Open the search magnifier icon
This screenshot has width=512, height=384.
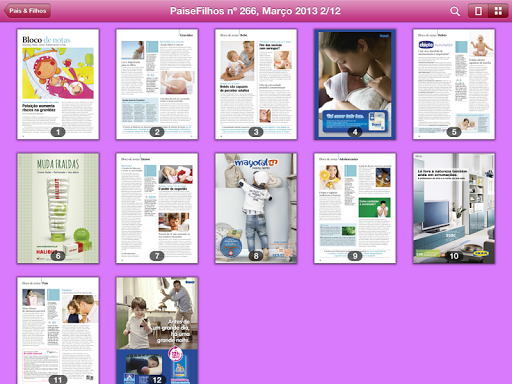coord(455,11)
